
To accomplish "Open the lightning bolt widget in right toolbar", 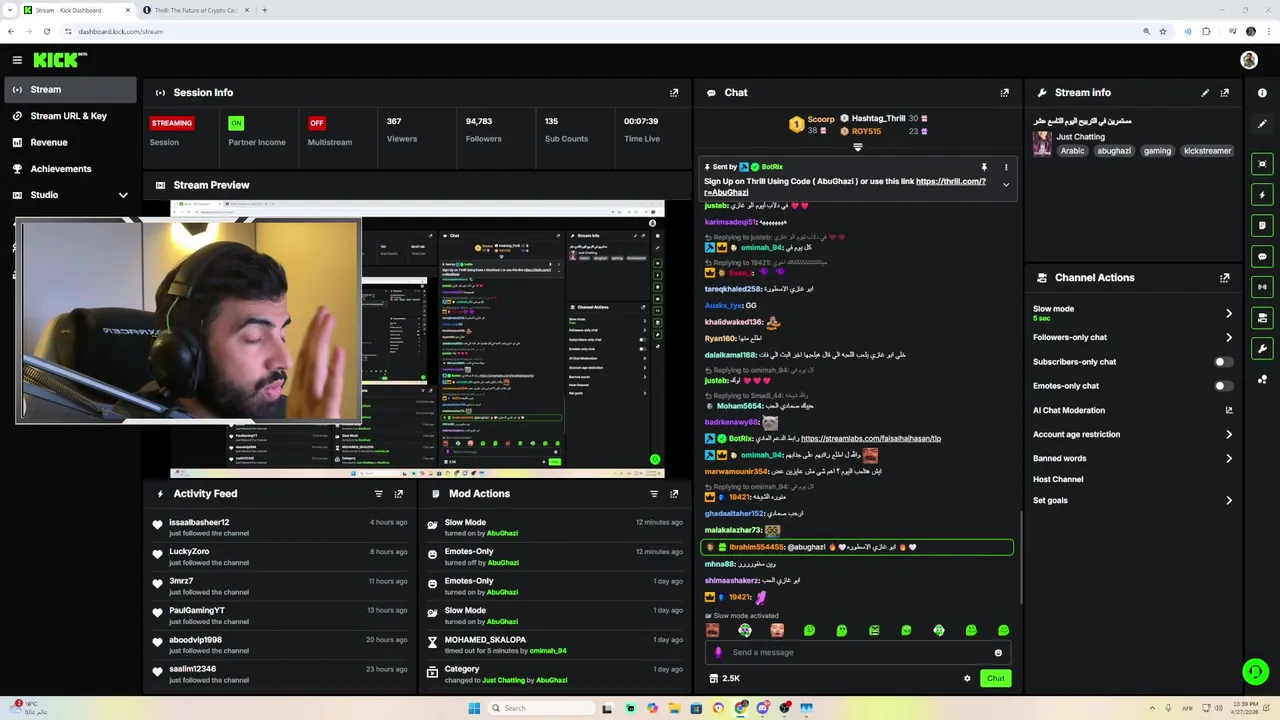I will 1263,195.
